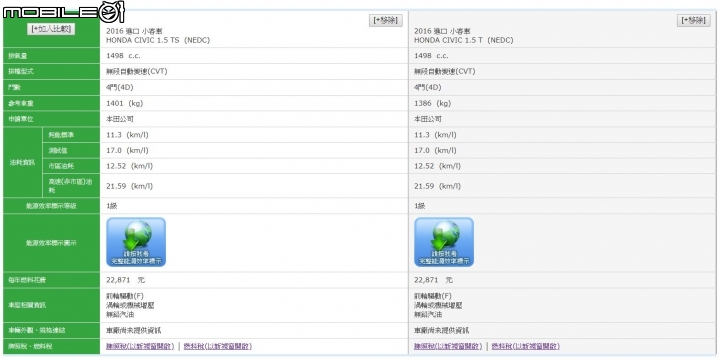Open energy label icon for CIVIC 1.5 TS
This screenshot has height=361, width=720.
(136, 242)
